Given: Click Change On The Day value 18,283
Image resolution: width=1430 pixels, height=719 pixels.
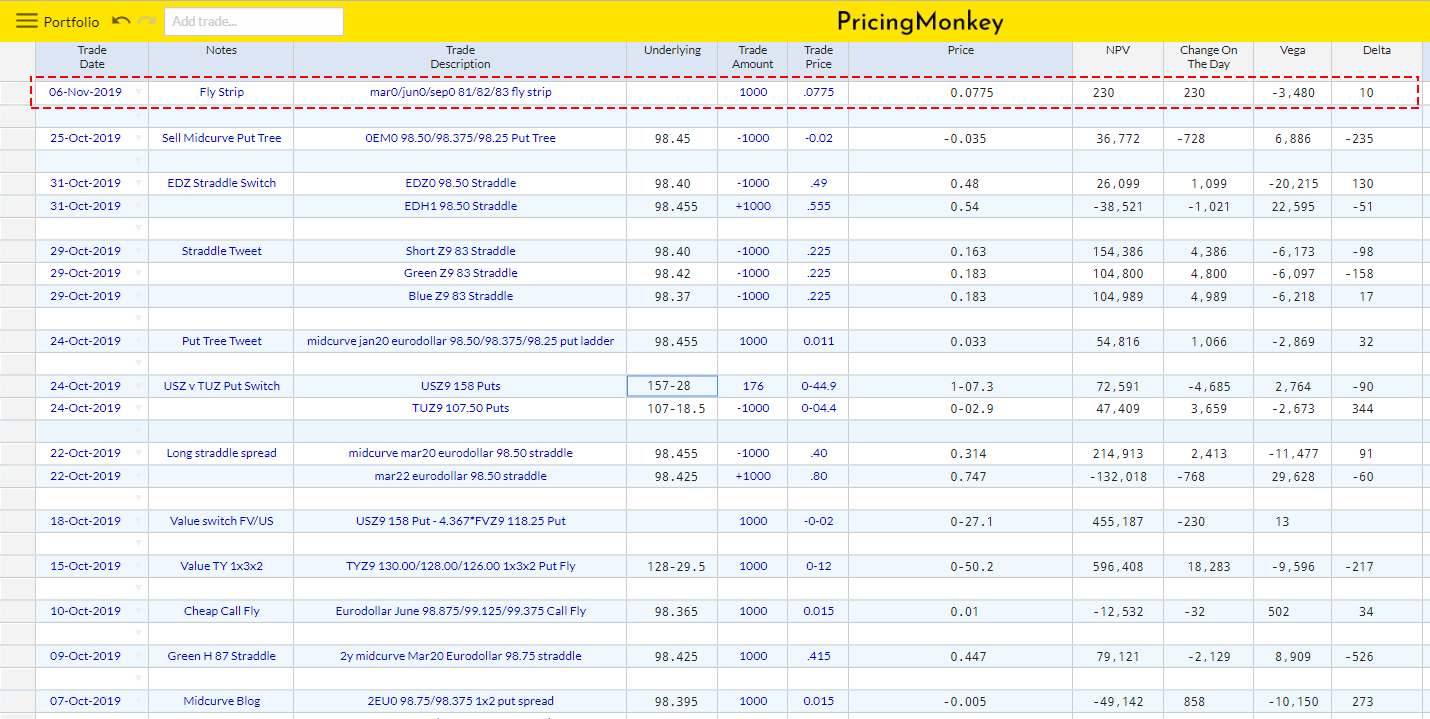Looking at the screenshot, I should [x=1208, y=566].
